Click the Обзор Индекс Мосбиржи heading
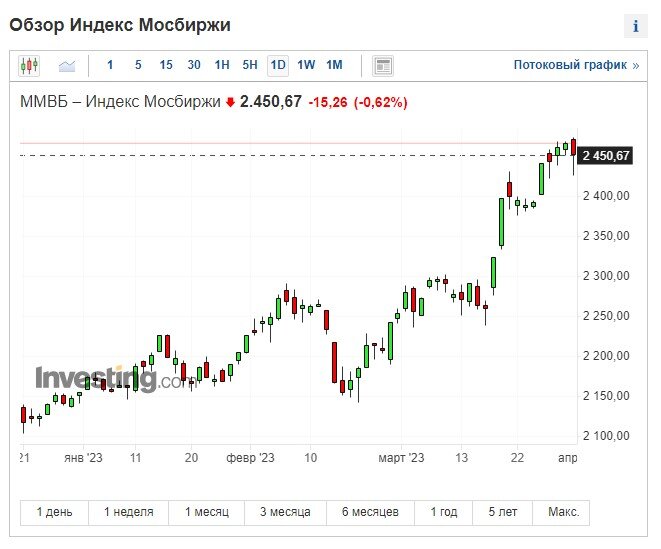The image size is (661, 549). coord(120,25)
